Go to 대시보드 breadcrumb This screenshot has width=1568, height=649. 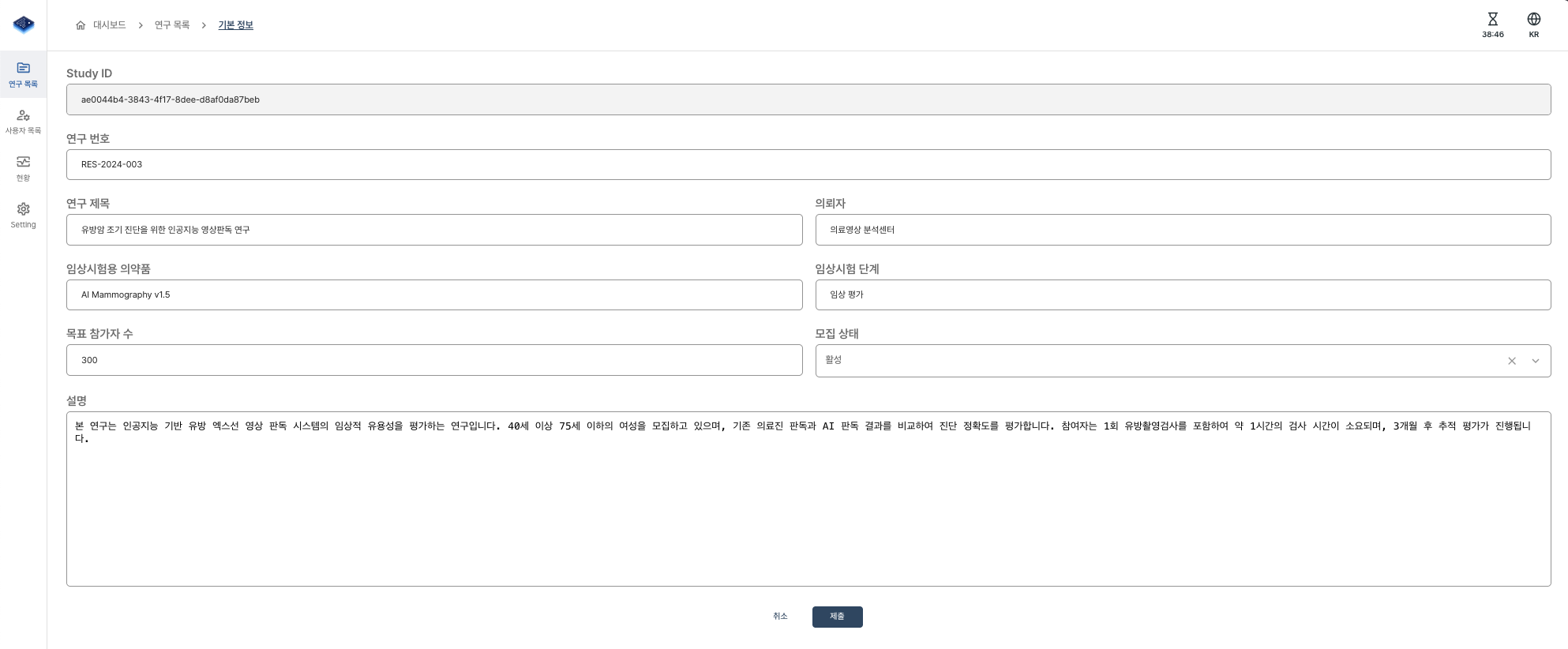(x=110, y=25)
